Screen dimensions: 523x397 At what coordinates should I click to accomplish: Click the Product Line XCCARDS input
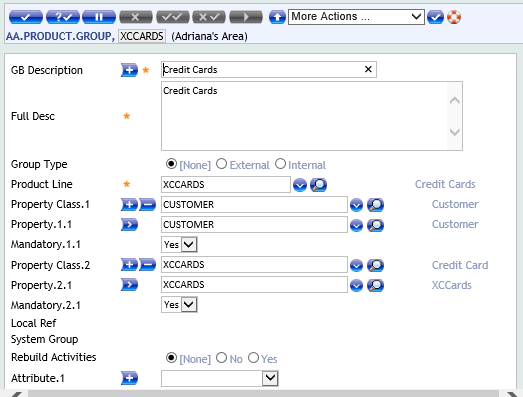pos(226,184)
